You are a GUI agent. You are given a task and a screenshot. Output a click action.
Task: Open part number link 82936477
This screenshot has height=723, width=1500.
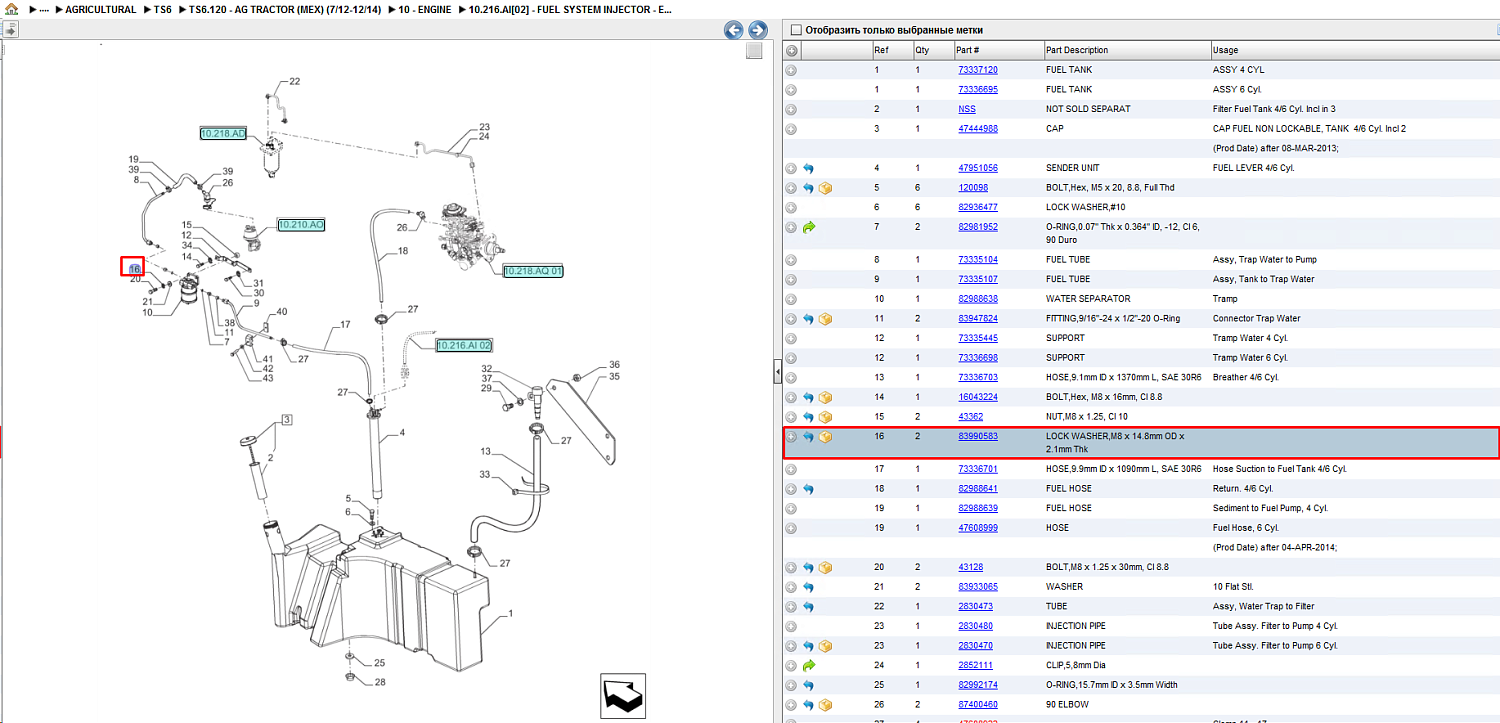(x=978, y=207)
